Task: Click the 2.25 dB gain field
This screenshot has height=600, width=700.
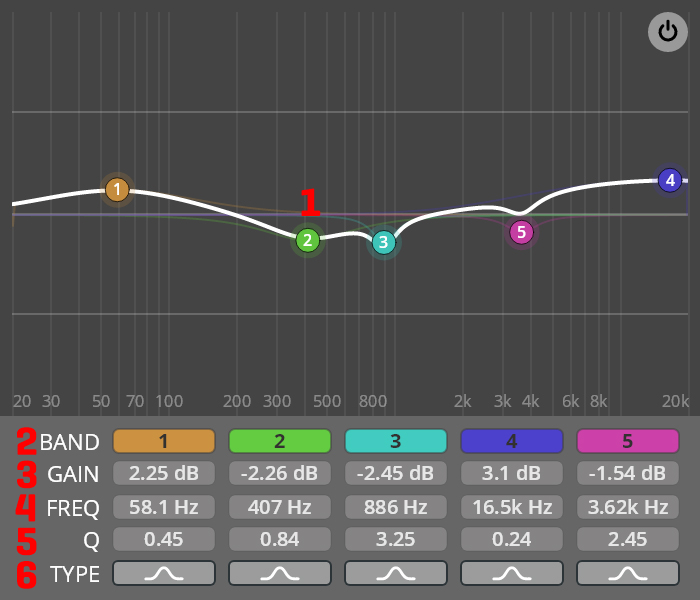Action: [164, 473]
